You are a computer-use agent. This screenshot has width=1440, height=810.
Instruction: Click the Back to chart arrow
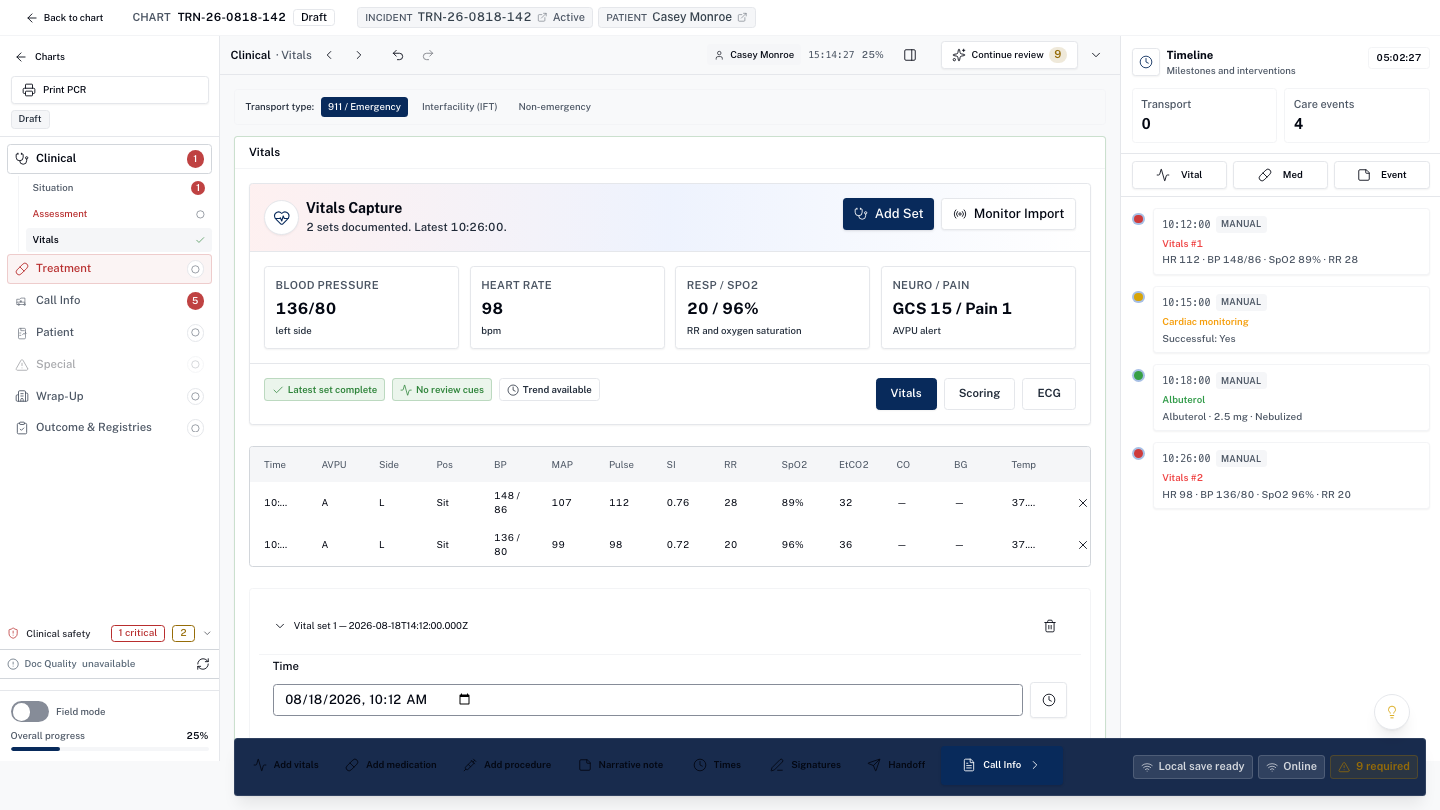click(x=32, y=18)
